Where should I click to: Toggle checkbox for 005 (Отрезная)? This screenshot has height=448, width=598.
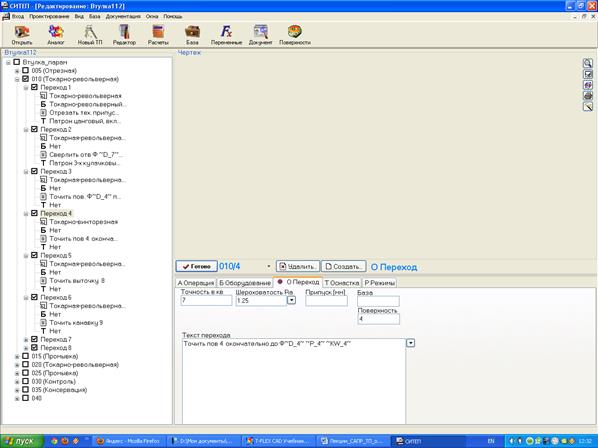(x=25, y=71)
